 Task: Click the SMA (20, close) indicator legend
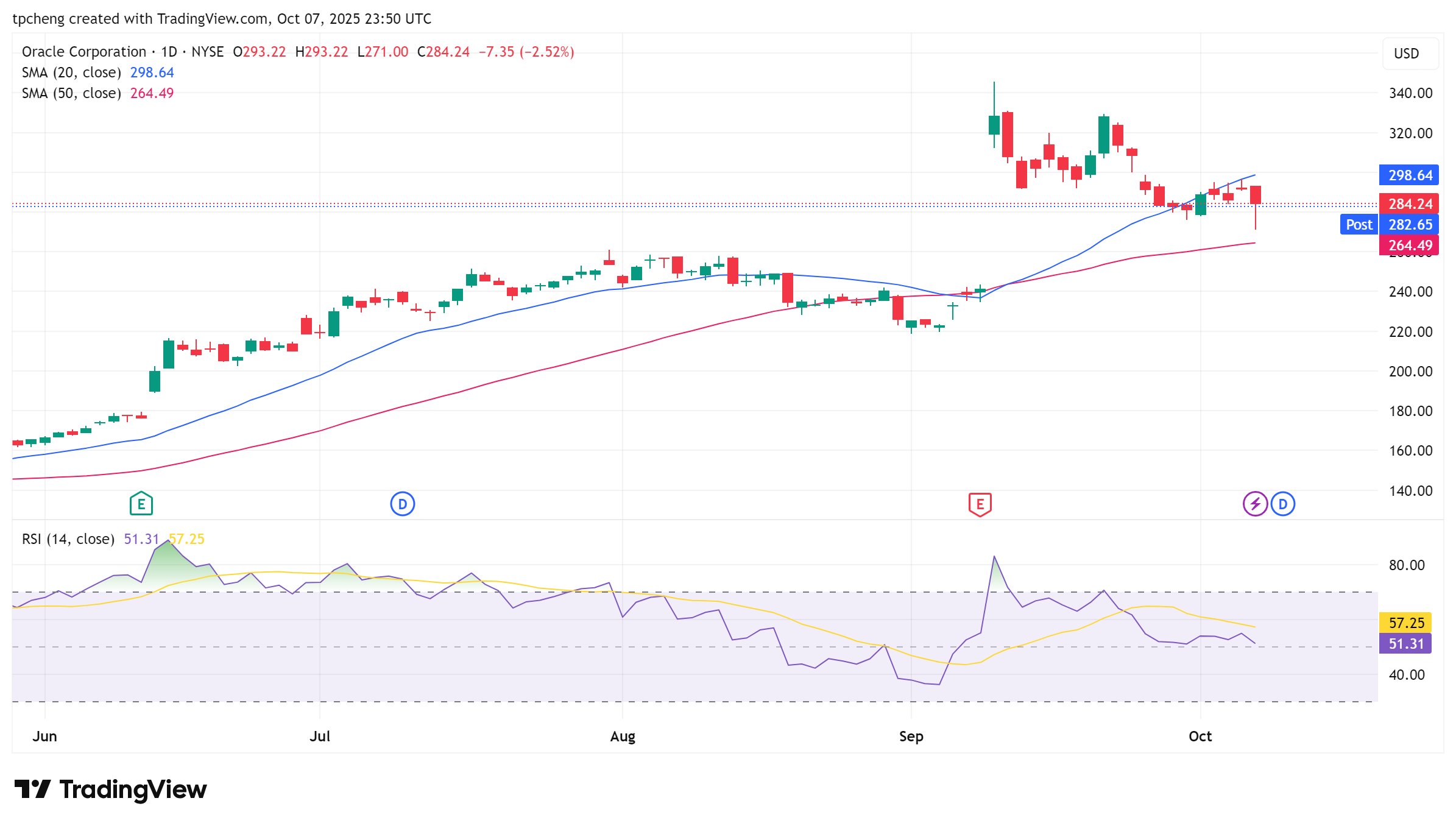[x=71, y=72]
